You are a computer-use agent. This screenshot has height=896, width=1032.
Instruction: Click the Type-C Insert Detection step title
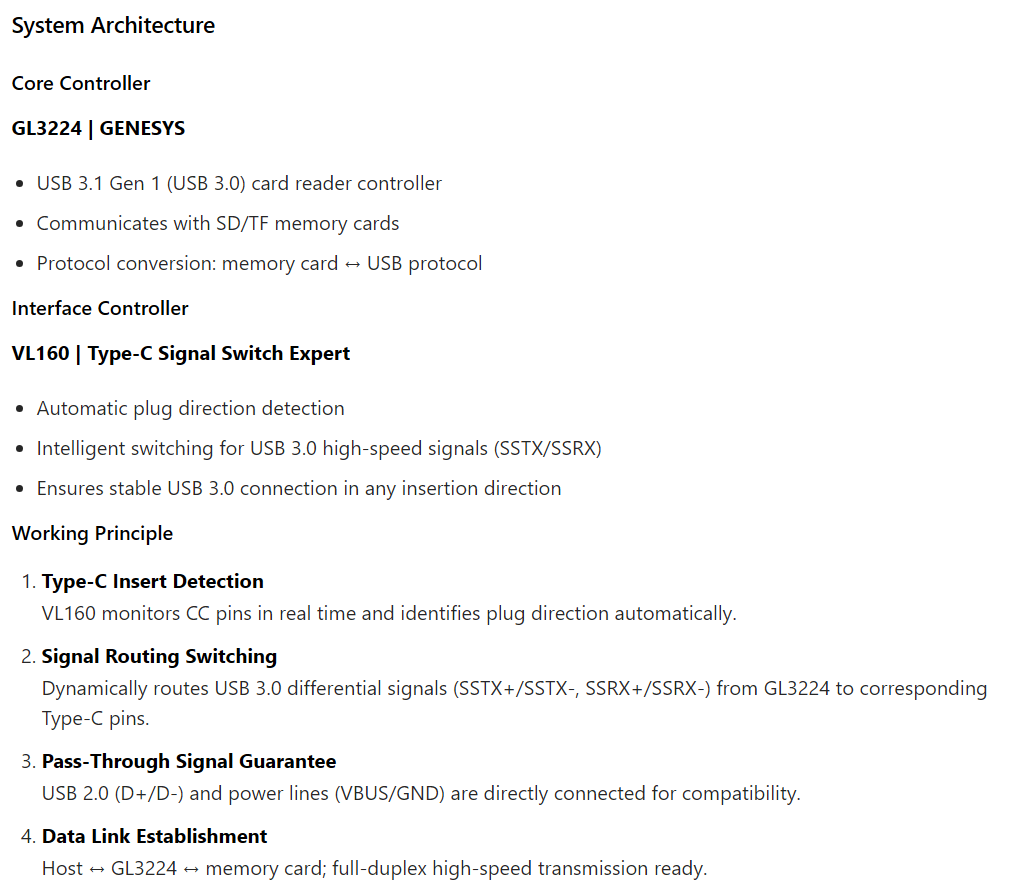[x=153, y=581]
